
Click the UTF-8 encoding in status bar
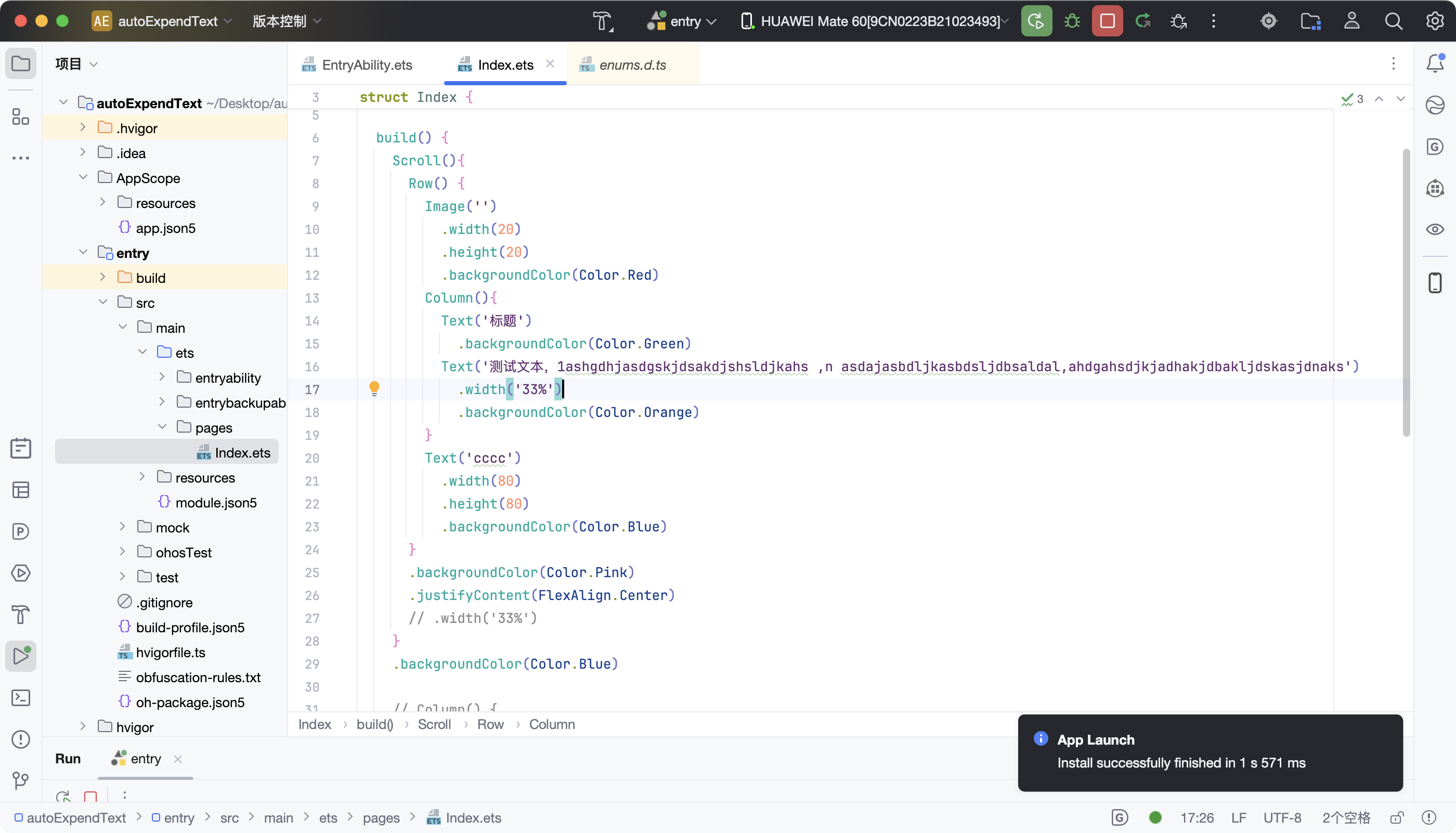click(1281, 817)
